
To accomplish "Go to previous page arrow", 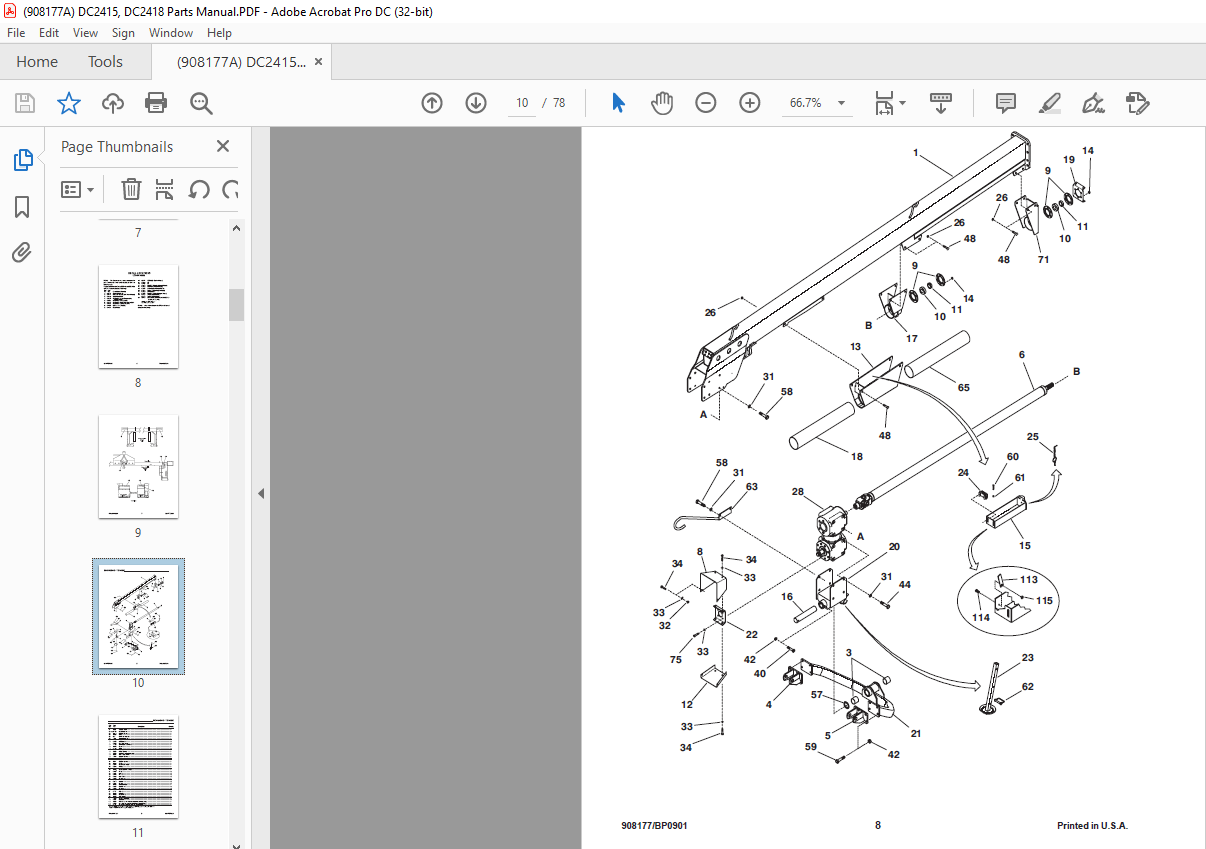I will tap(432, 103).
